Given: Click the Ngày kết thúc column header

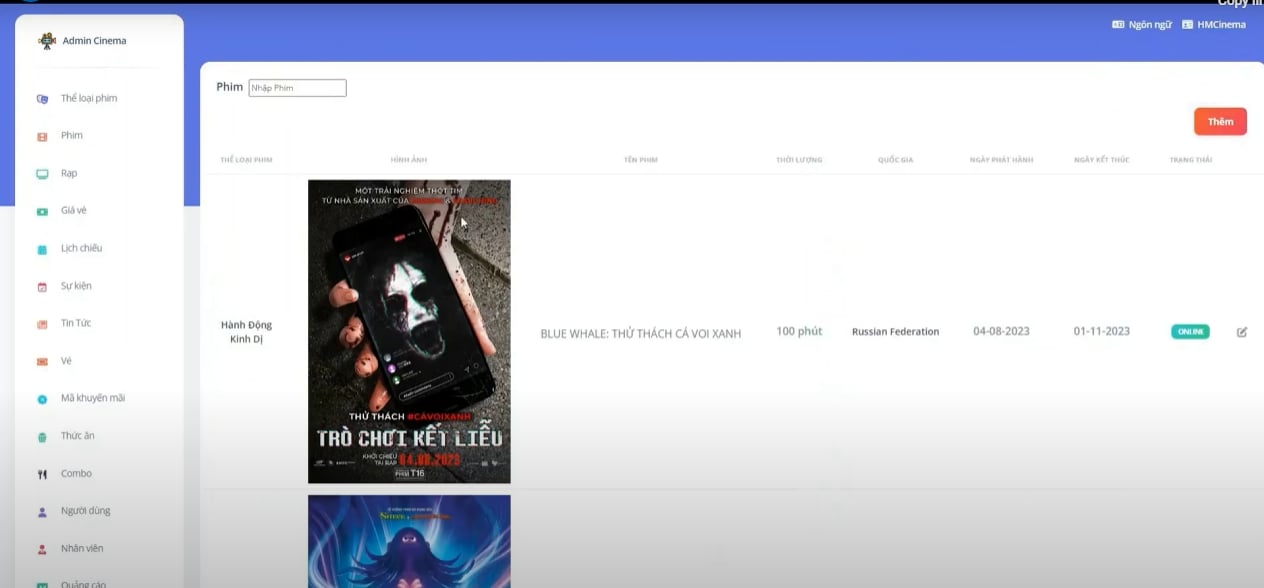Looking at the screenshot, I should point(1102,160).
